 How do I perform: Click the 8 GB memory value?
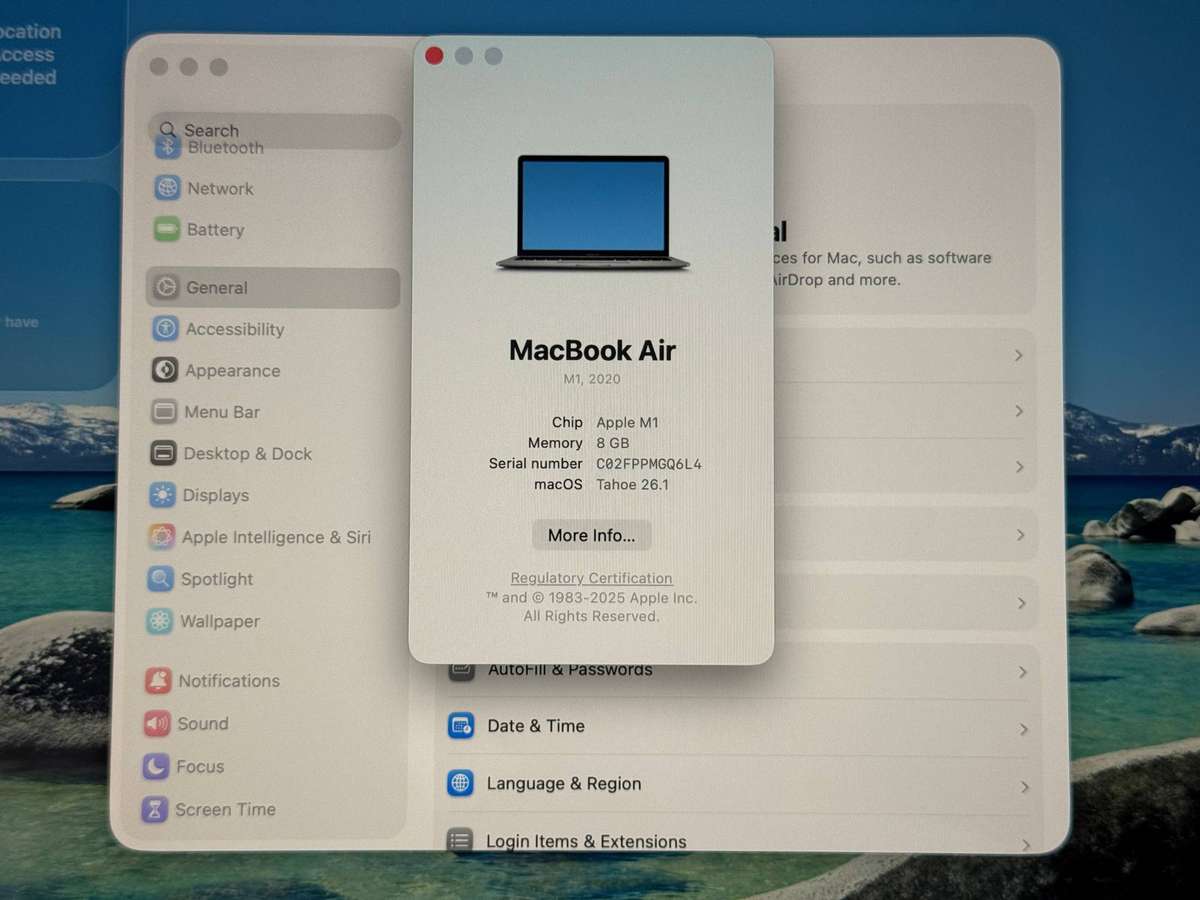tap(613, 443)
